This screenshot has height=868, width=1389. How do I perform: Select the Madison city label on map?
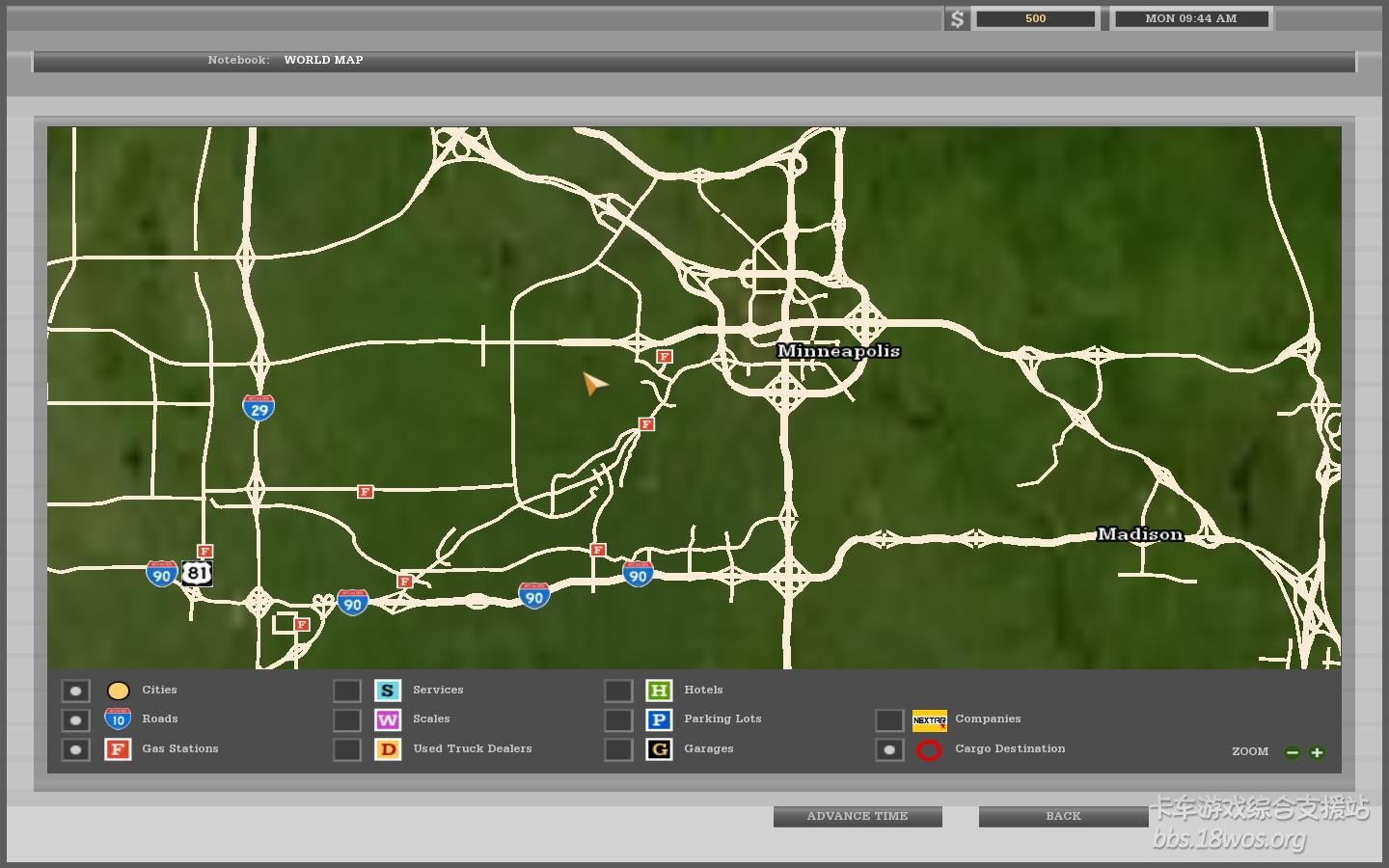[x=1139, y=534]
